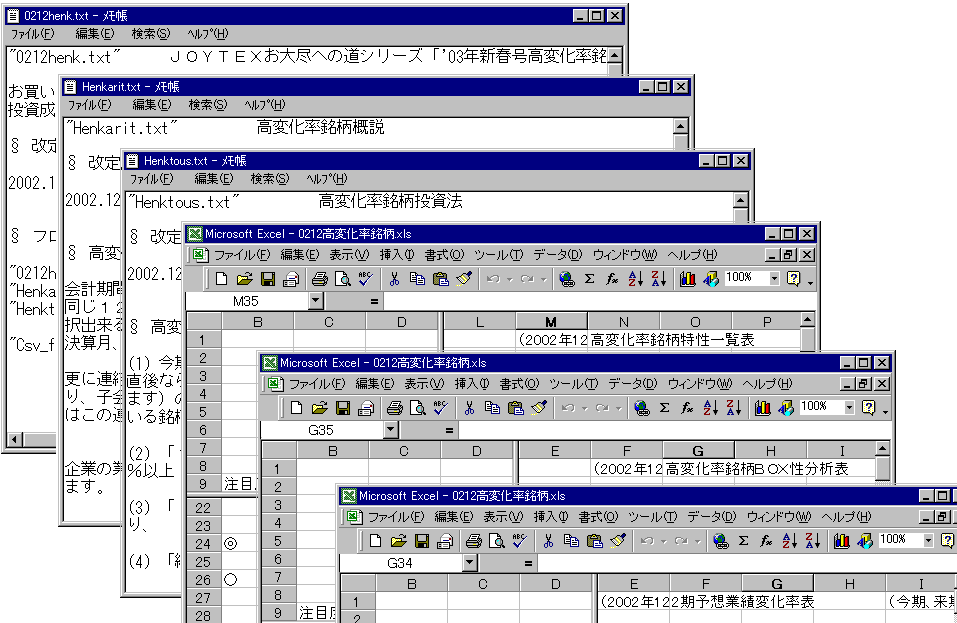Open the 検索 menu in Henktous.txt Notepad
Screen dimensions: 957x623
point(270,179)
